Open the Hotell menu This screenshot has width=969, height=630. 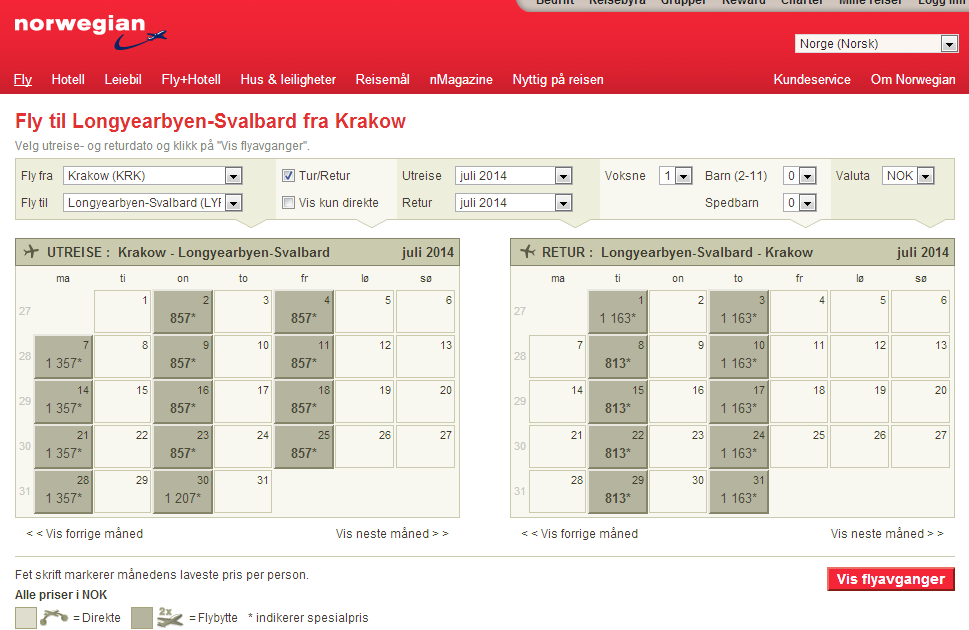pos(68,79)
